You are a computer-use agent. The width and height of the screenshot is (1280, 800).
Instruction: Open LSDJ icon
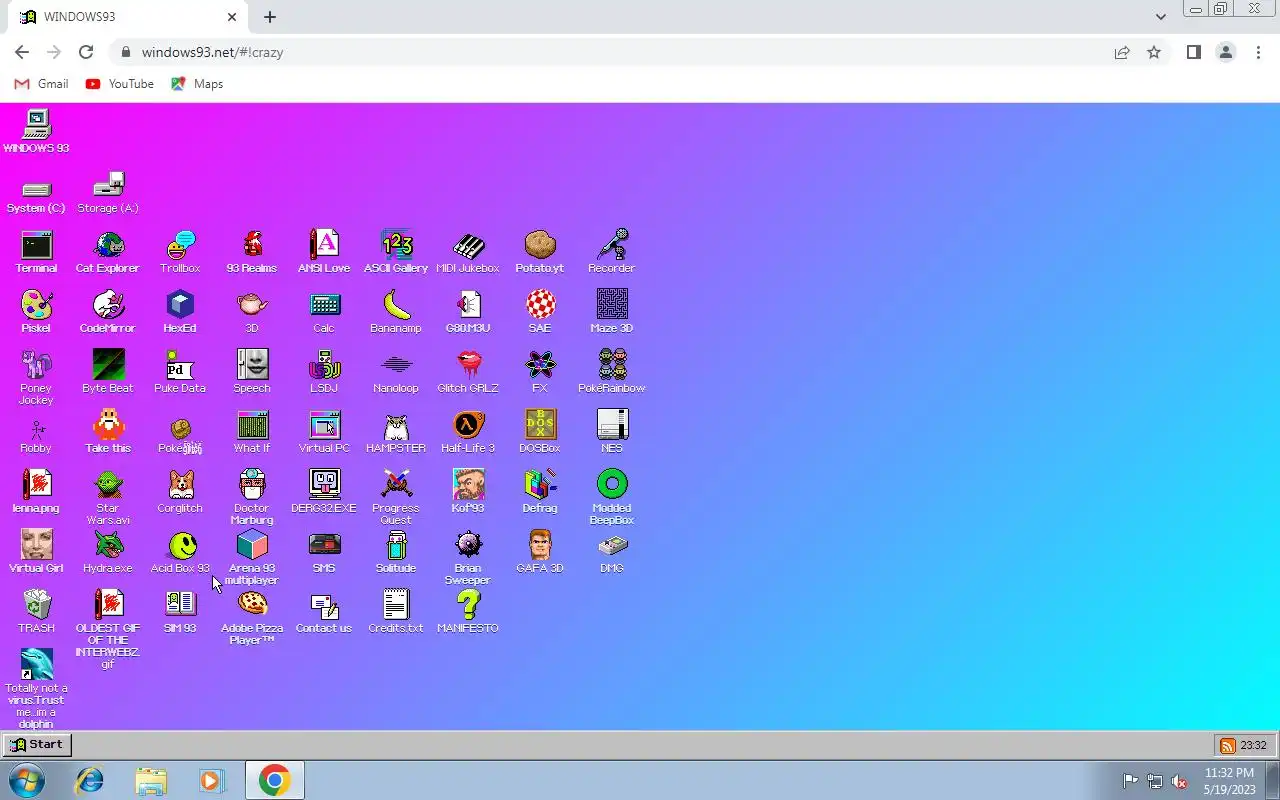click(x=324, y=371)
